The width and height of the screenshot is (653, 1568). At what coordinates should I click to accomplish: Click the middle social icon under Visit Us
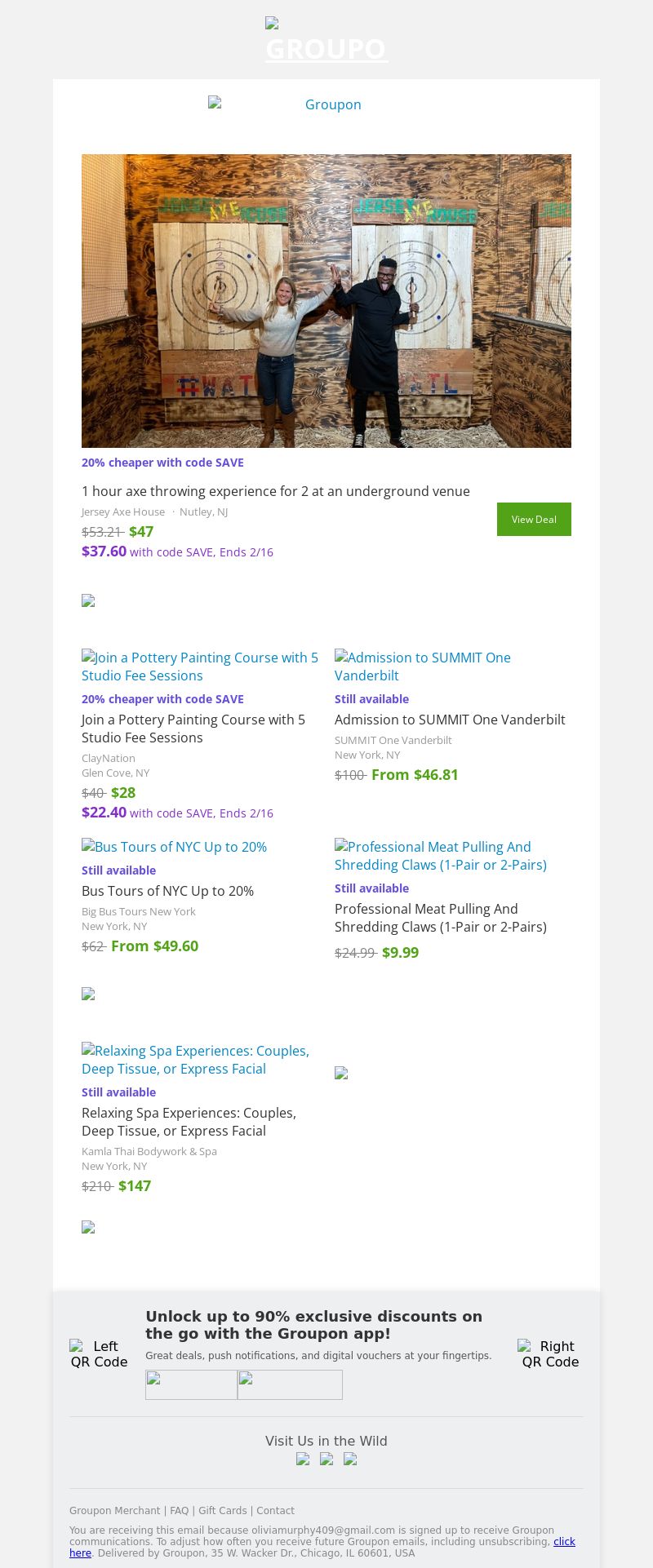(326, 1459)
